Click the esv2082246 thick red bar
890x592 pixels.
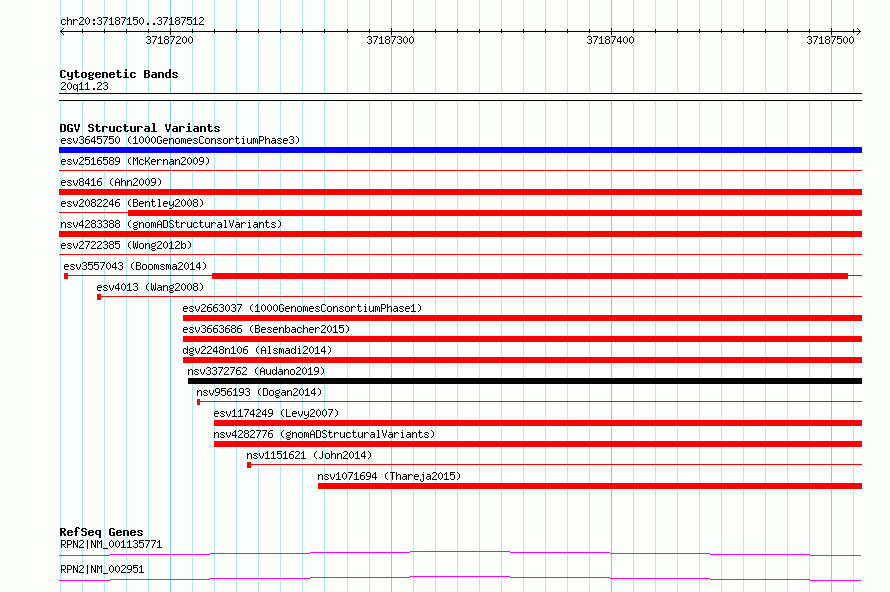[495, 213]
